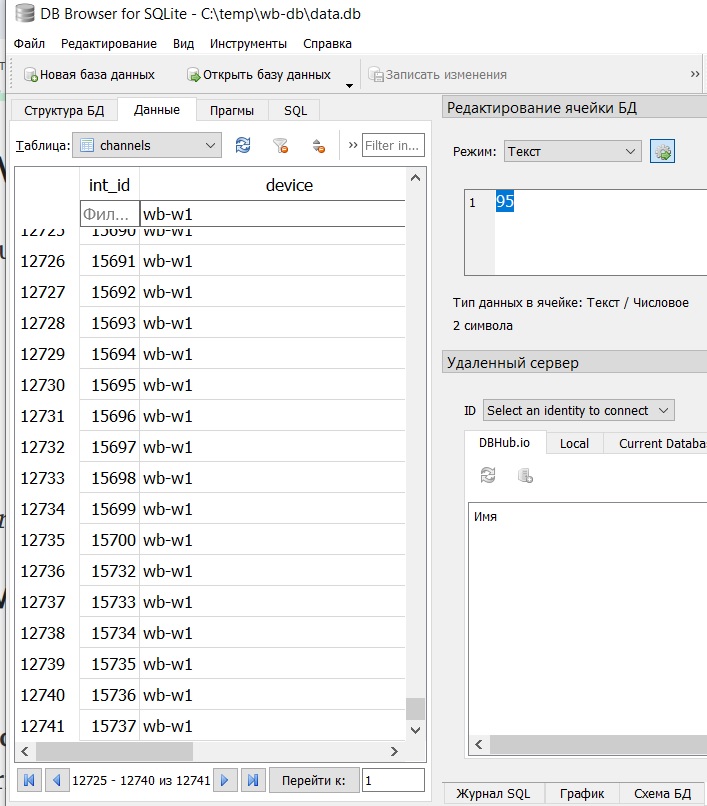Open the Файл menu
The width and height of the screenshot is (707, 806).
pyautogui.click(x=29, y=44)
